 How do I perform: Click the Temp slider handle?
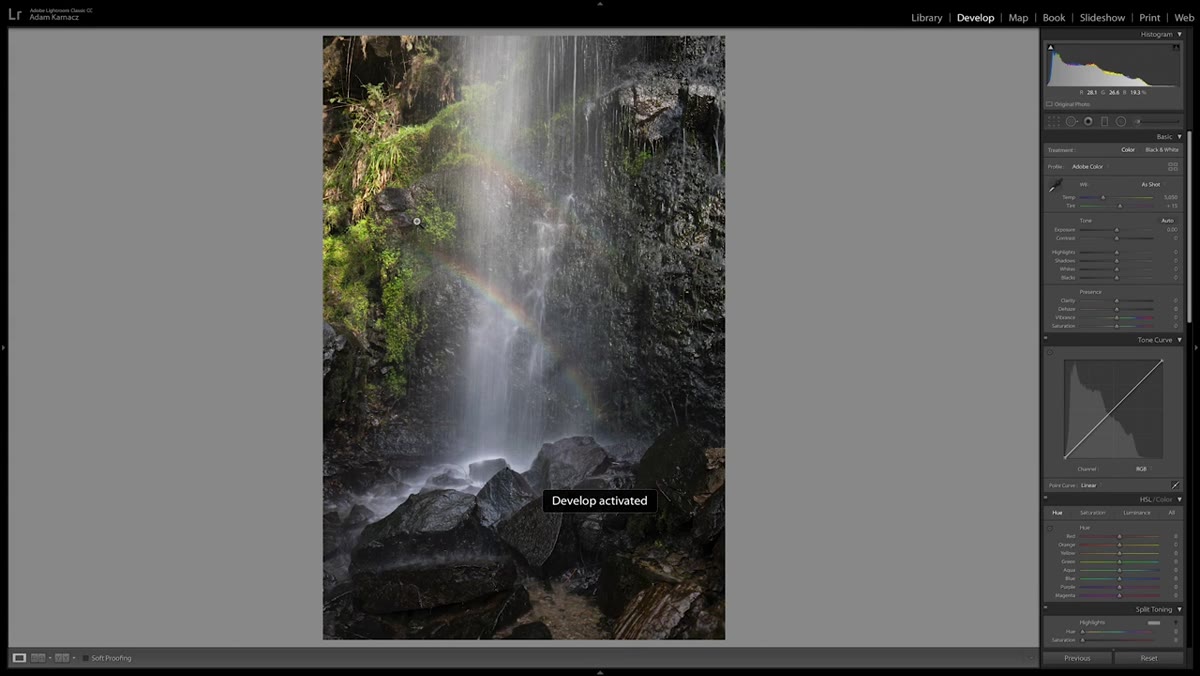click(1103, 197)
